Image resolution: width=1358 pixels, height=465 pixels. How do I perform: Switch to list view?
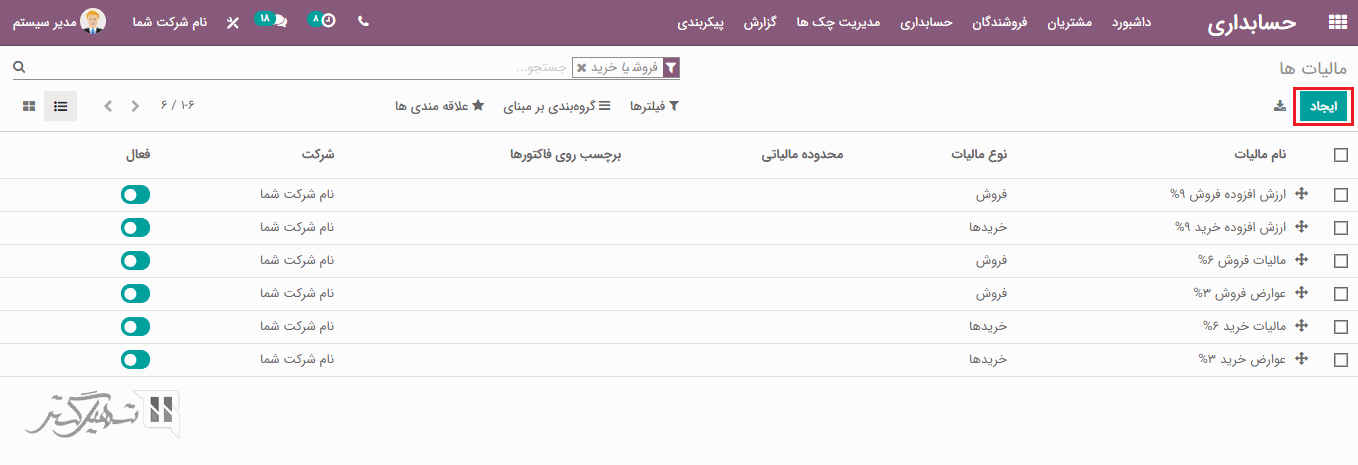[x=60, y=106]
